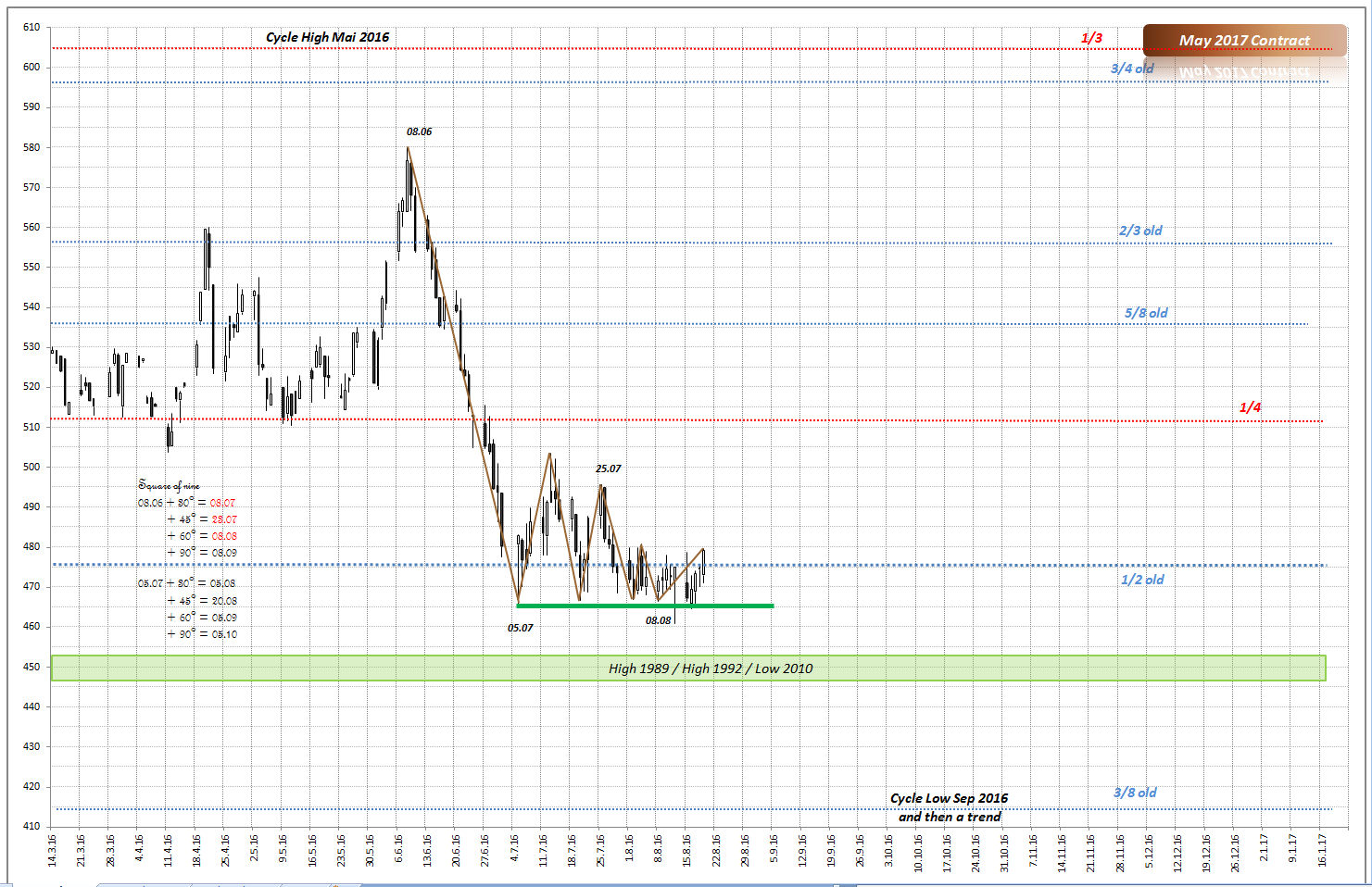The height and width of the screenshot is (887, 1372).
Task: Select the red 1/4 level label
Action: (x=1250, y=407)
